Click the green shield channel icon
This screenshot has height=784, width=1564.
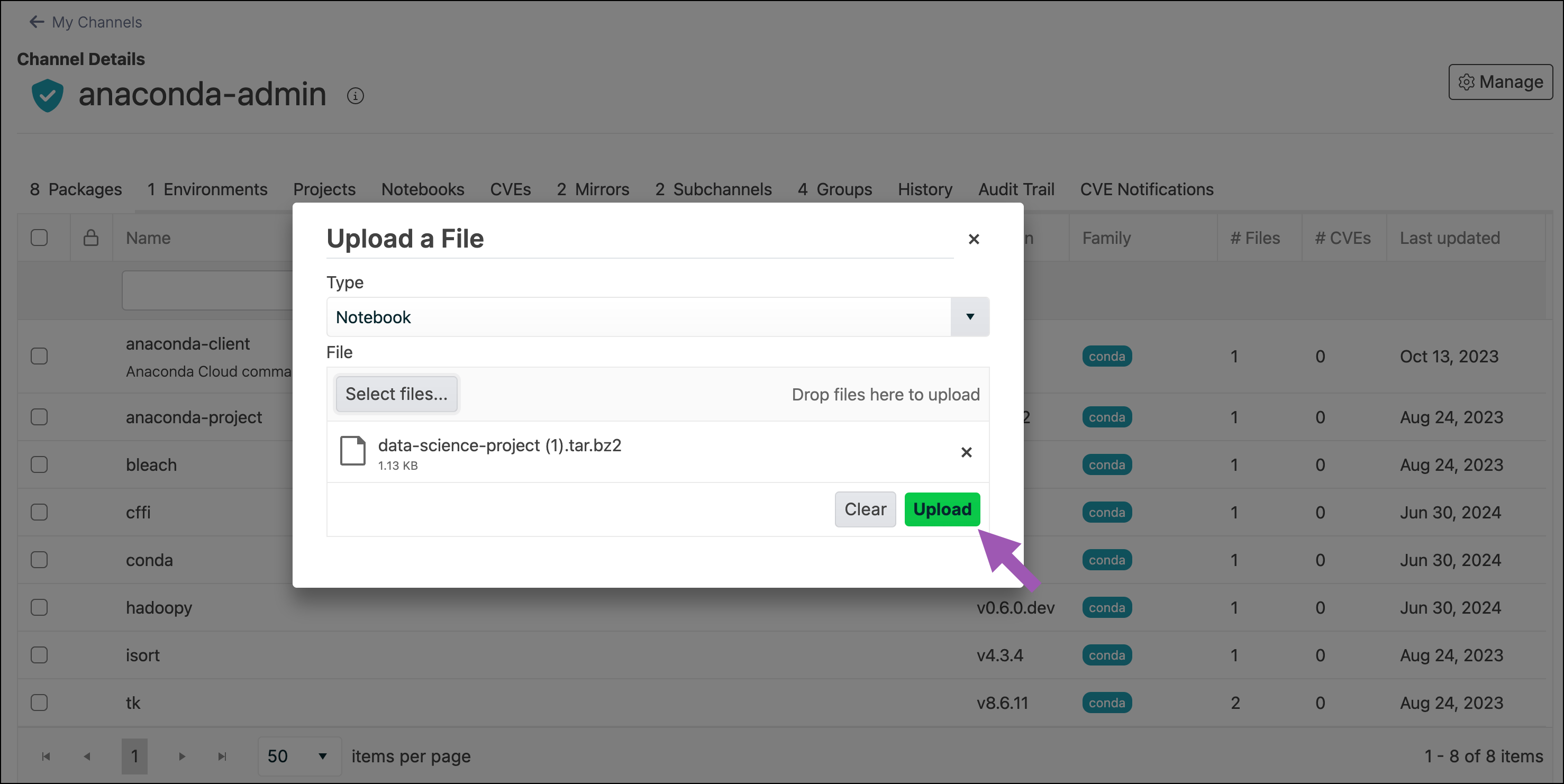pyautogui.click(x=48, y=95)
